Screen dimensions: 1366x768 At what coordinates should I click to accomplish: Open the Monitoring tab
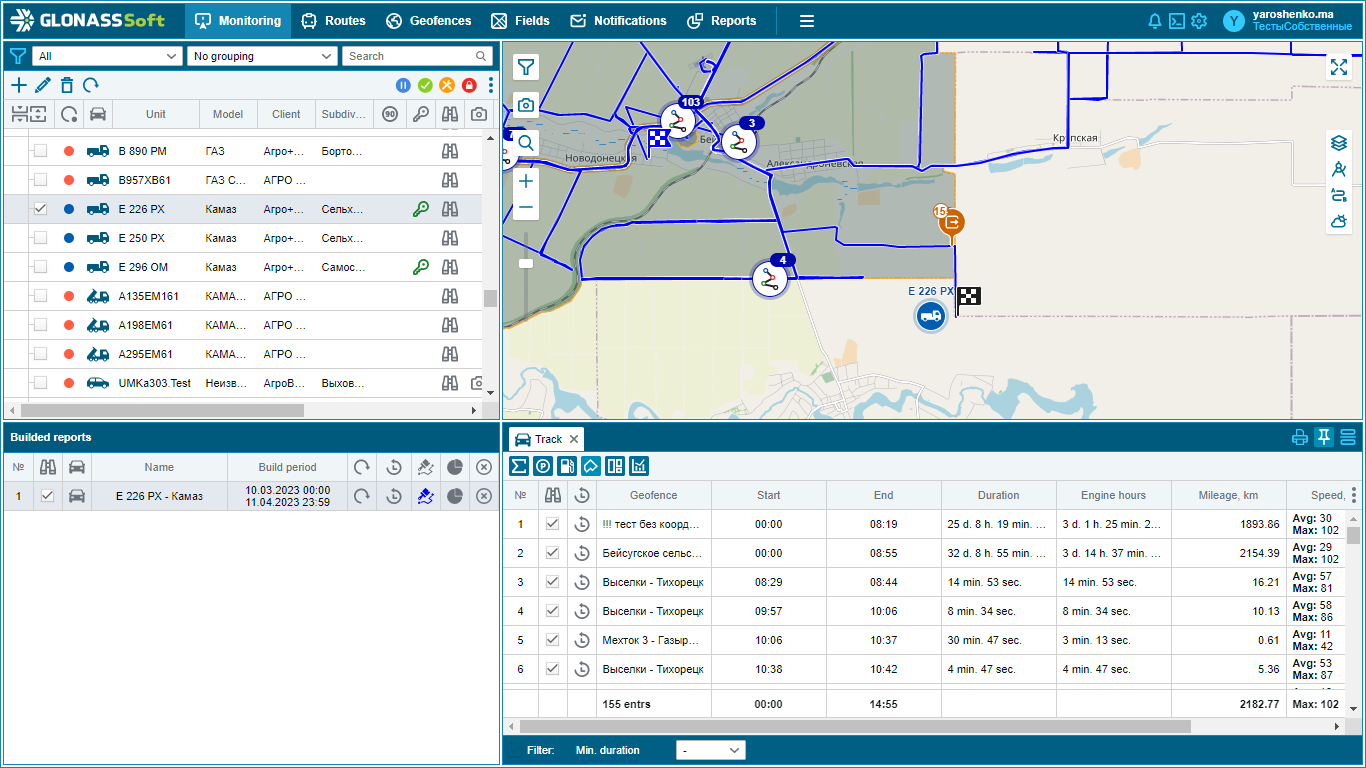238,21
